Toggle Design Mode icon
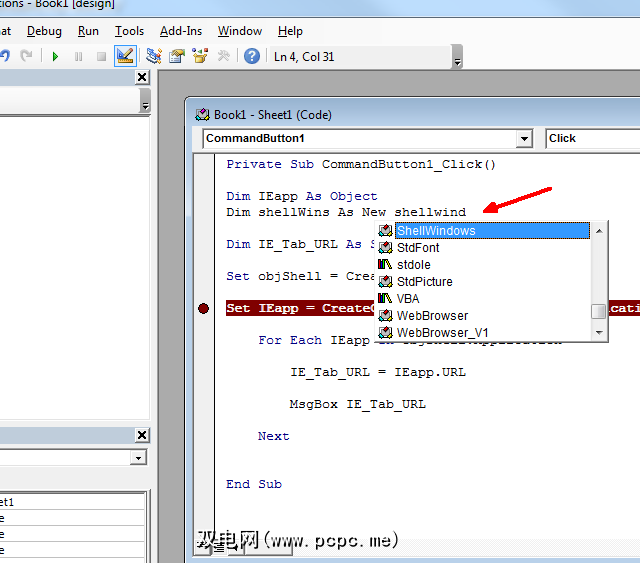640x563 pixels. click(x=125, y=56)
